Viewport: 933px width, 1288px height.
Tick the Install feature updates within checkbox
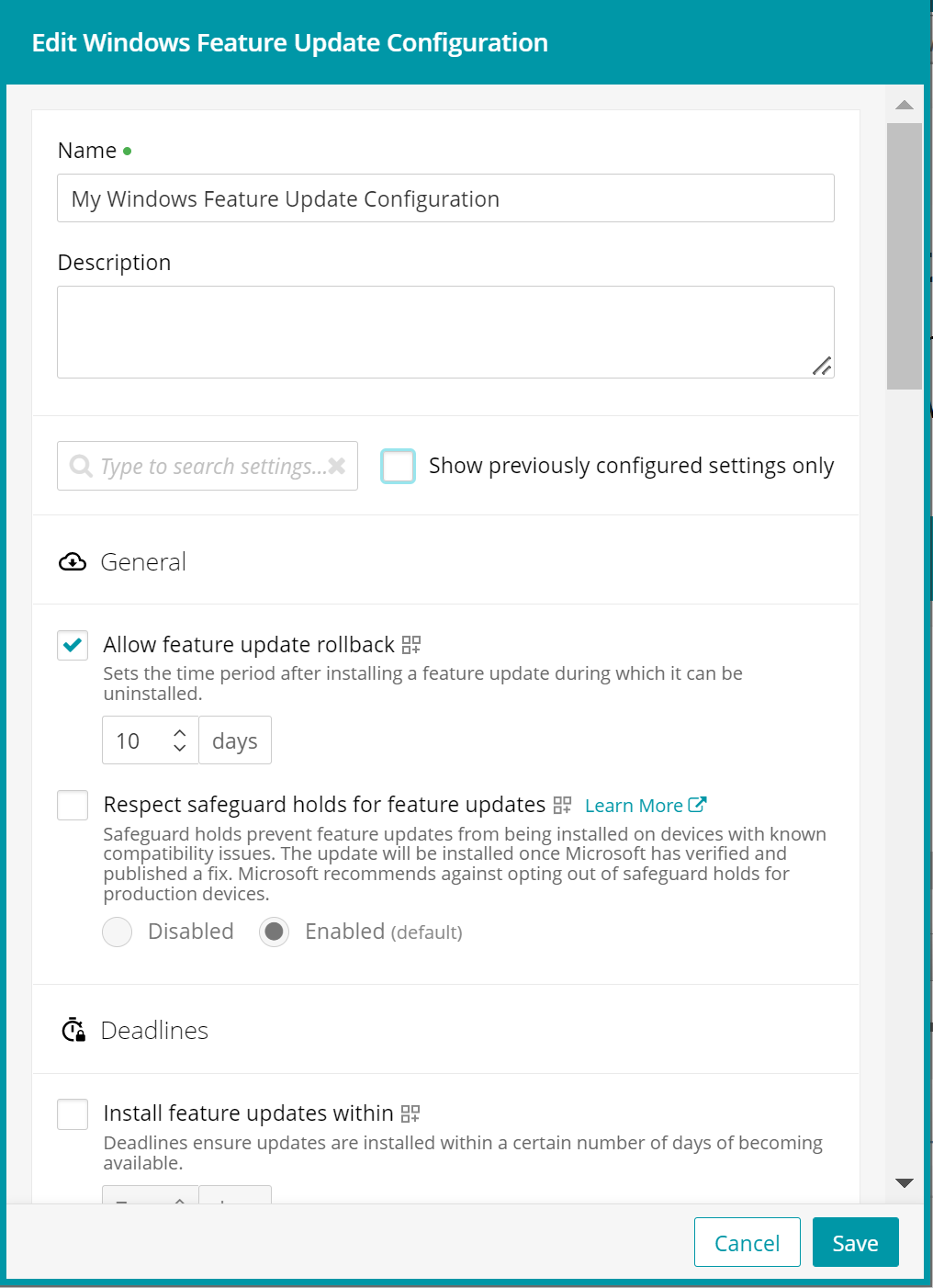click(x=73, y=1113)
